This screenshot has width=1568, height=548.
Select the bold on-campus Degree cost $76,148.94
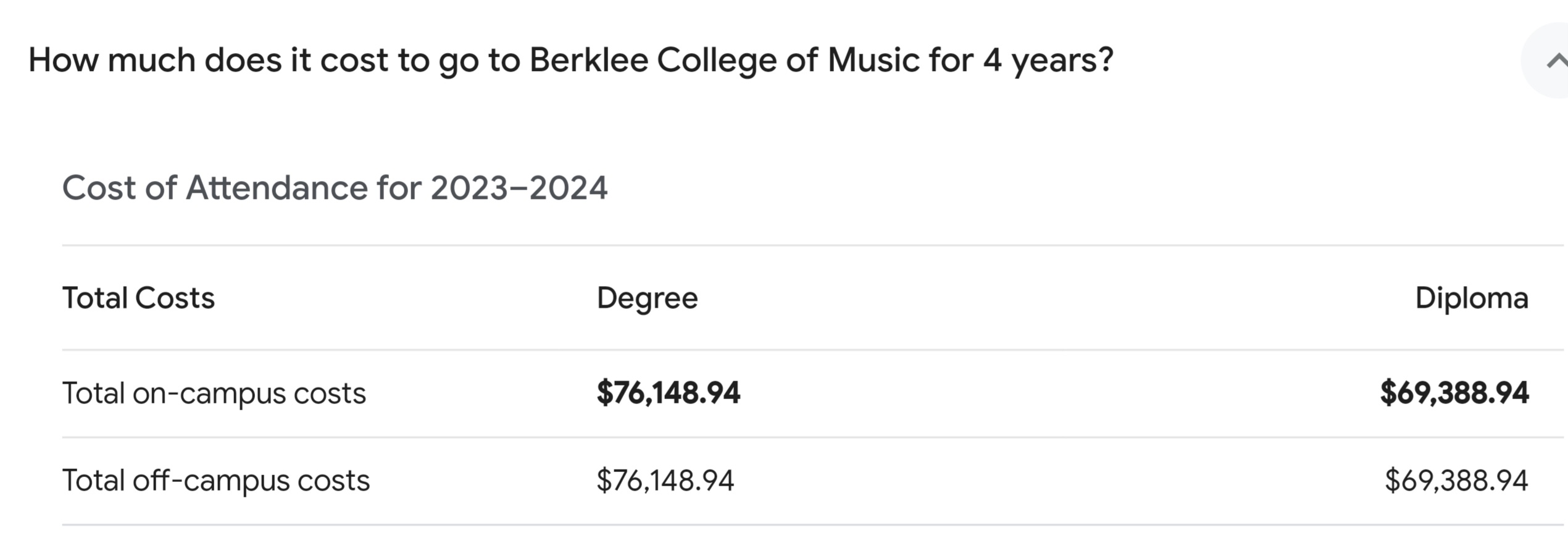click(x=668, y=393)
